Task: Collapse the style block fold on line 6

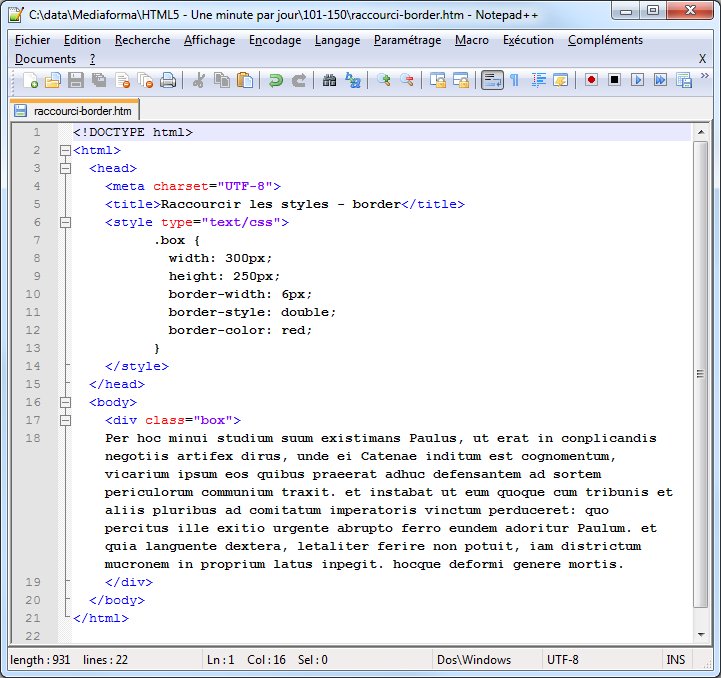Action: [66, 223]
